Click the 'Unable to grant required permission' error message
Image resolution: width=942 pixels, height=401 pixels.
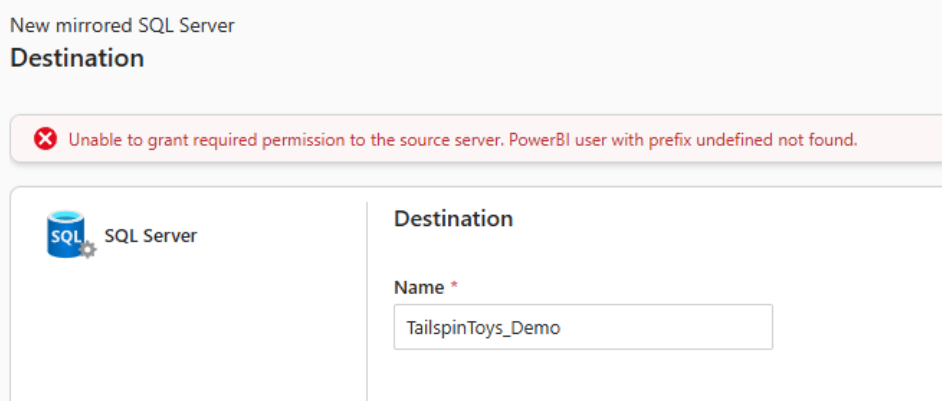pyautogui.click(x=463, y=140)
